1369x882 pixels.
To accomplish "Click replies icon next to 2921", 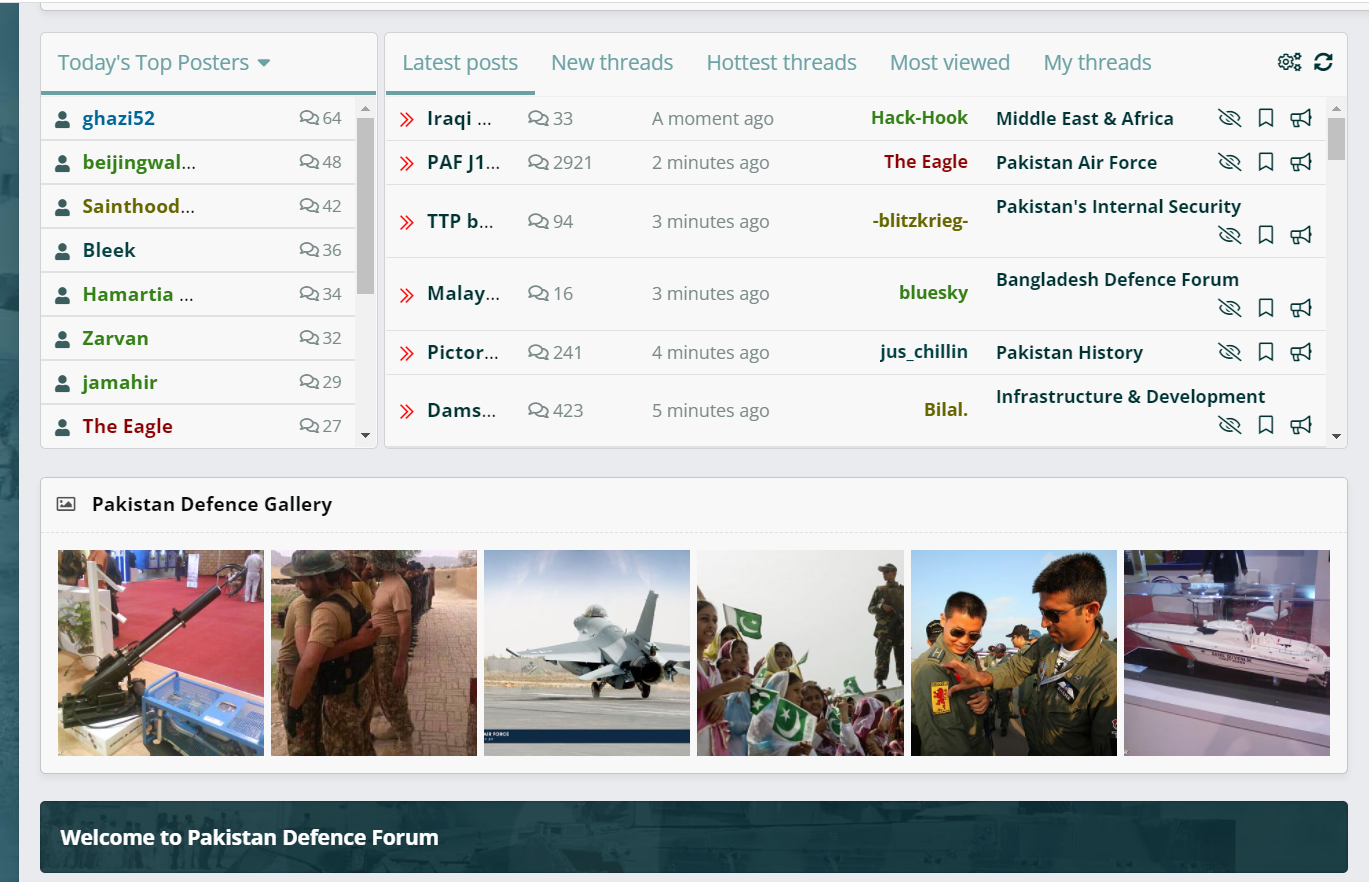I will coord(538,162).
